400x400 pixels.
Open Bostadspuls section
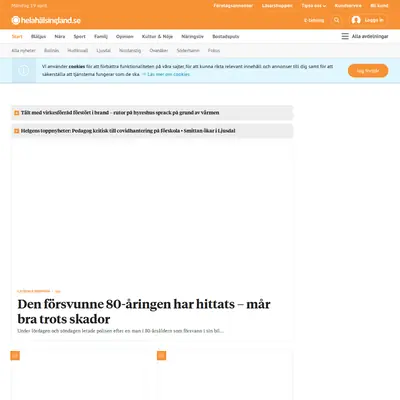click(x=226, y=36)
